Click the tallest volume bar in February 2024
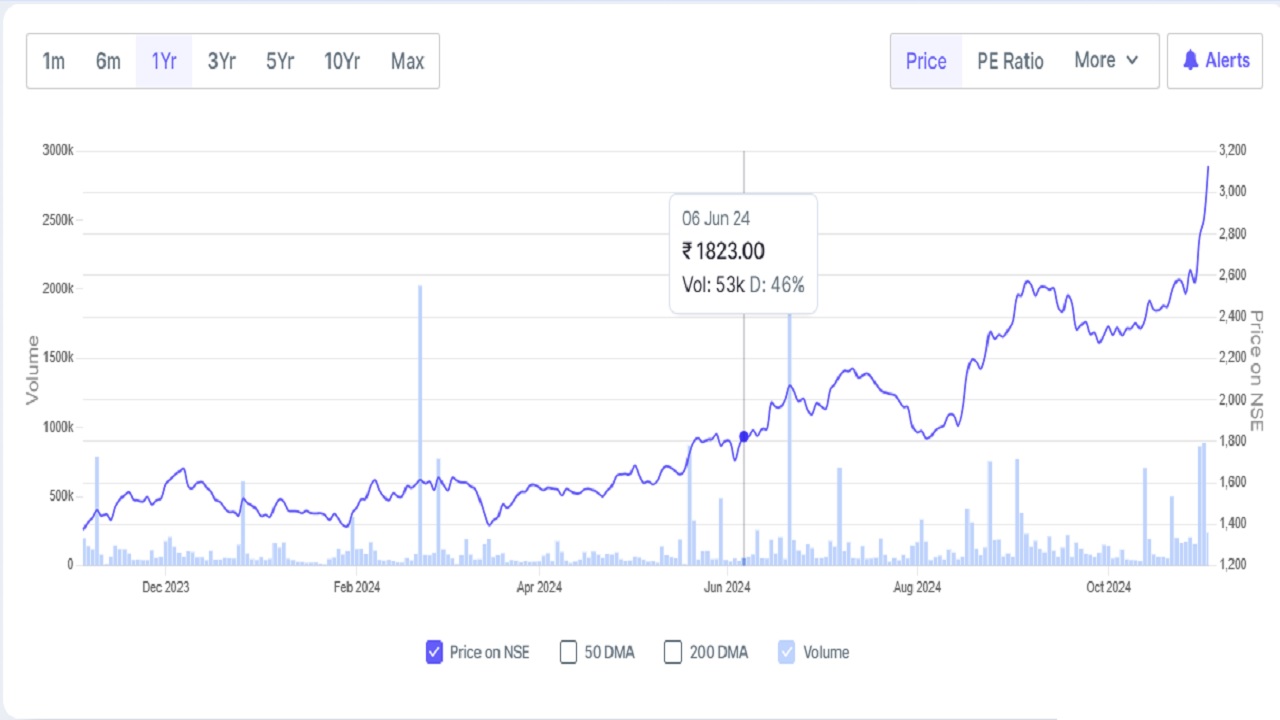This screenshot has width=1280, height=720. [x=420, y=425]
